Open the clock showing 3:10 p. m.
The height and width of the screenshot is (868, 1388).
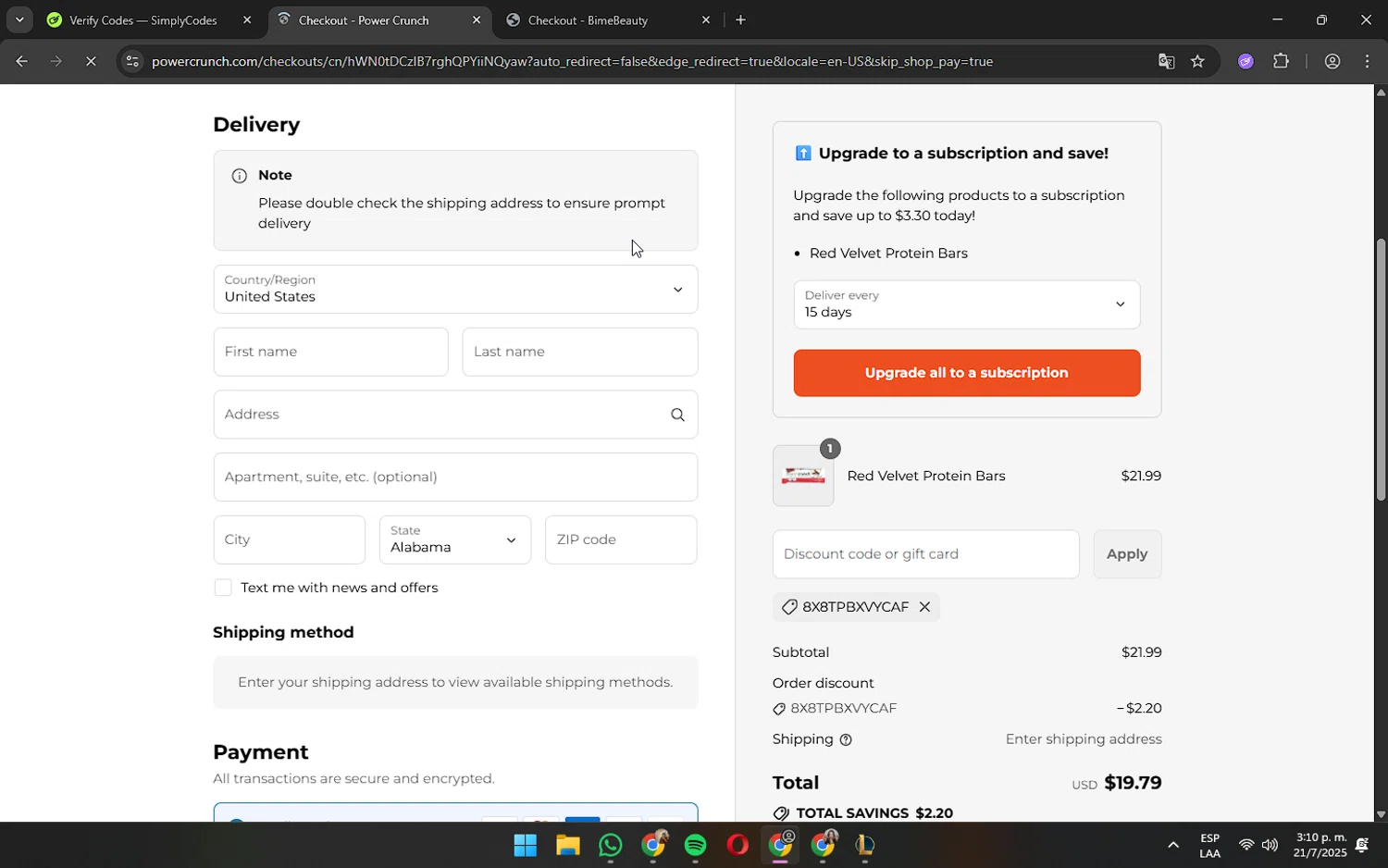tap(1320, 845)
